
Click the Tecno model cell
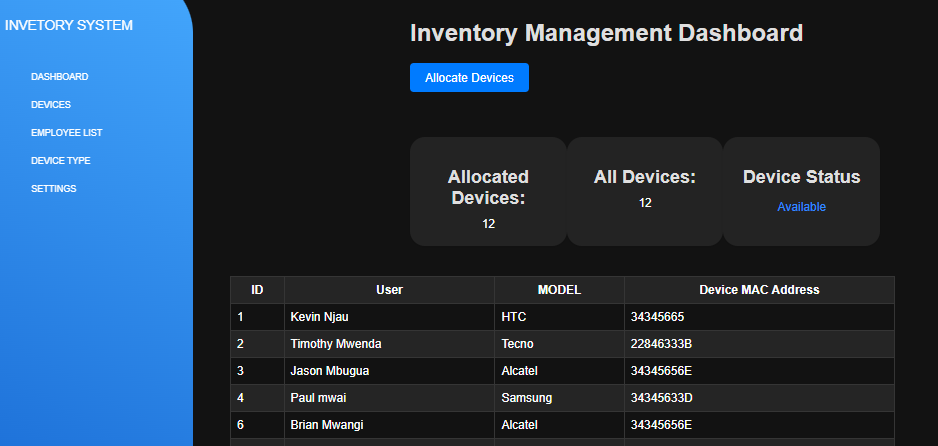559,344
